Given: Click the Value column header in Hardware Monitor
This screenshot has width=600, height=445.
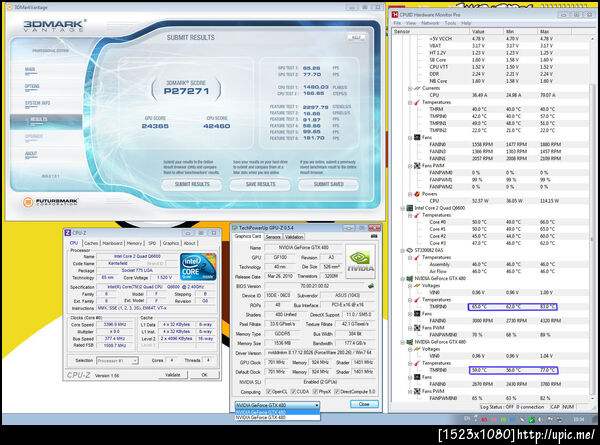Looking at the screenshot, I should coord(486,31).
